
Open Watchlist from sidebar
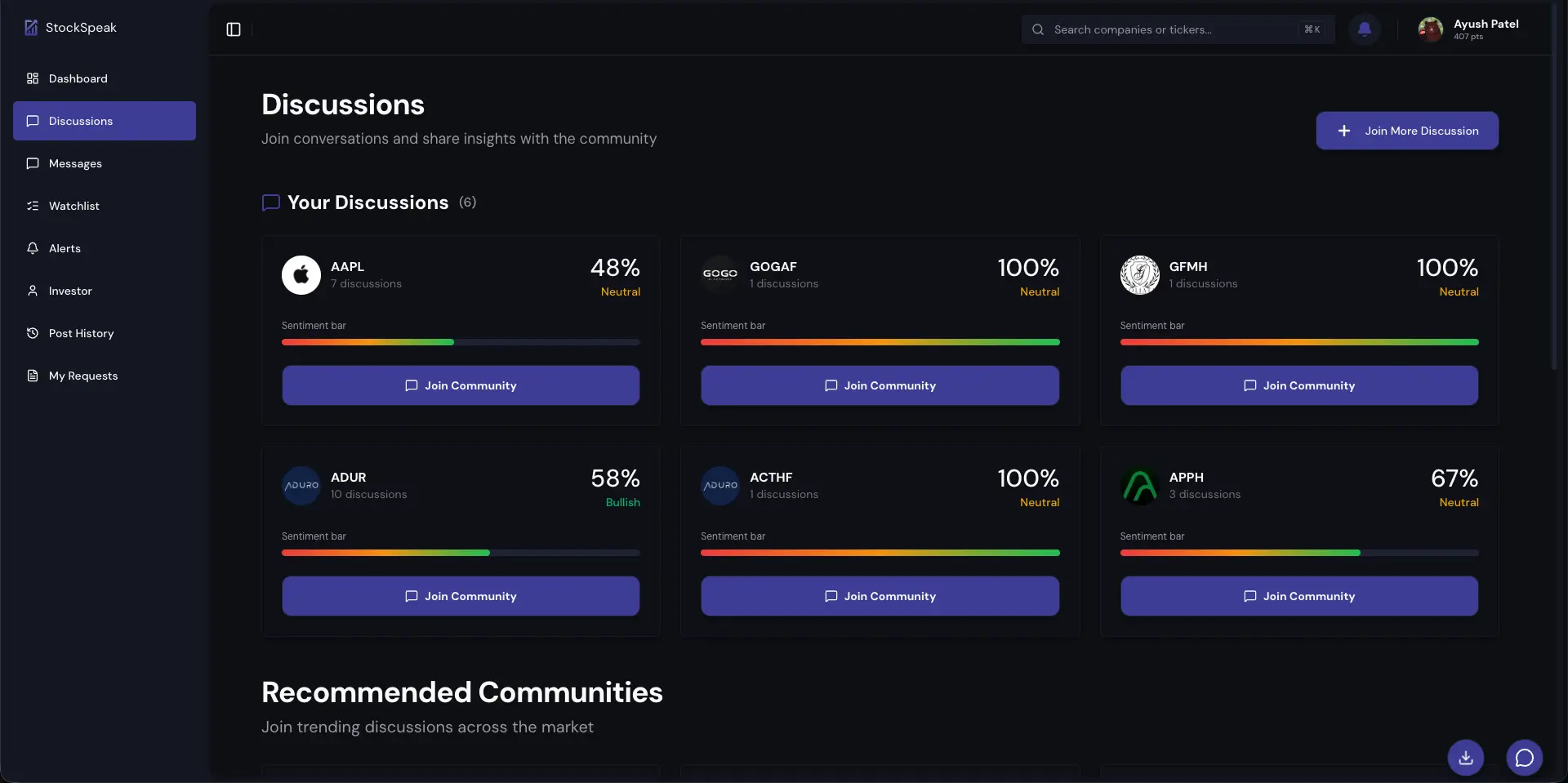pyautogui.click(x=105, y=206)
